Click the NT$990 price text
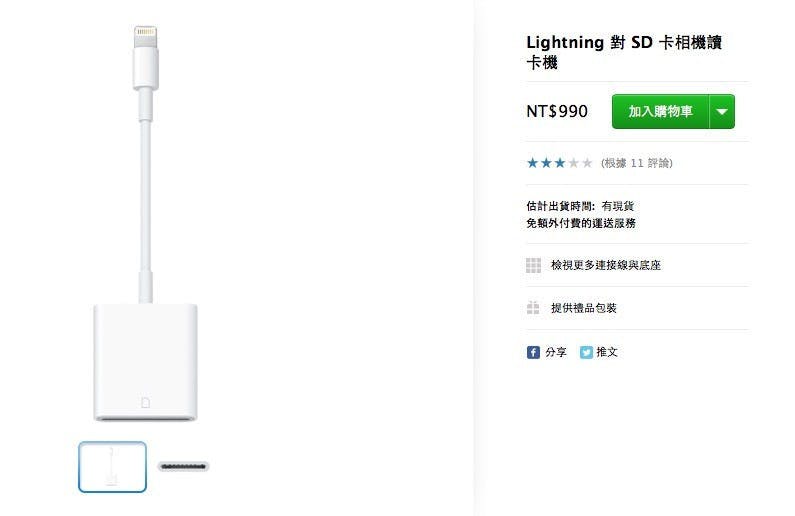 pos(557,112)
